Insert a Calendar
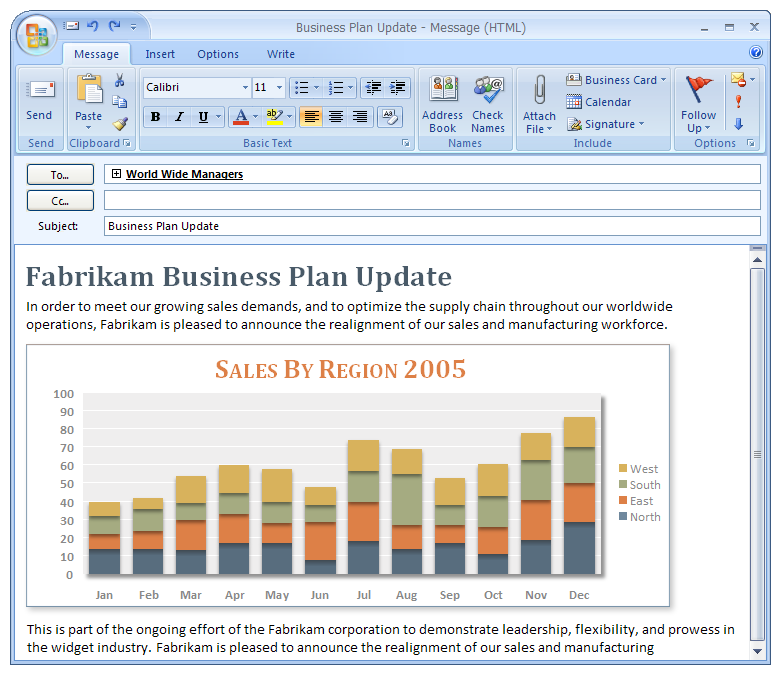Screen dimensions: 781x675 pos(599,102)
